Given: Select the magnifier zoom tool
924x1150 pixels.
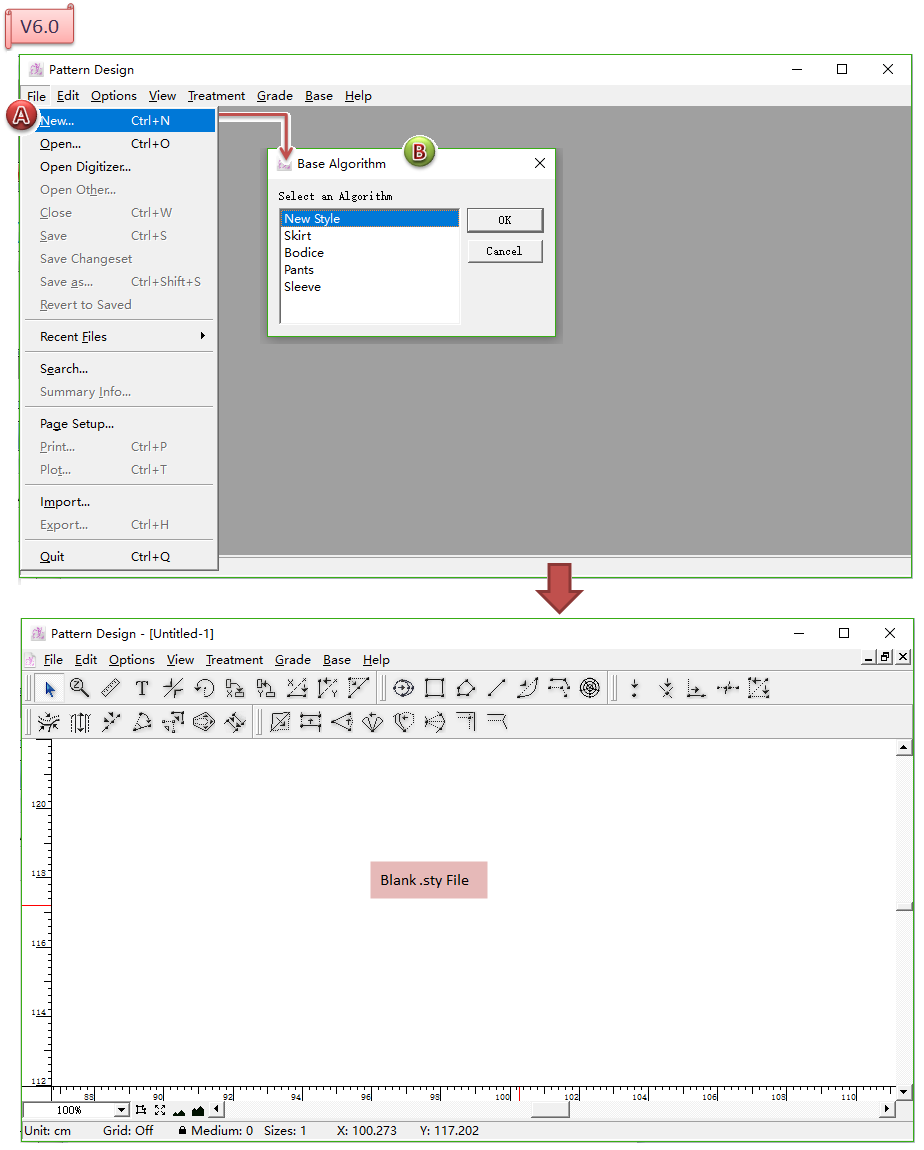Looking at the screenshot, I should [x=80, y=688].
